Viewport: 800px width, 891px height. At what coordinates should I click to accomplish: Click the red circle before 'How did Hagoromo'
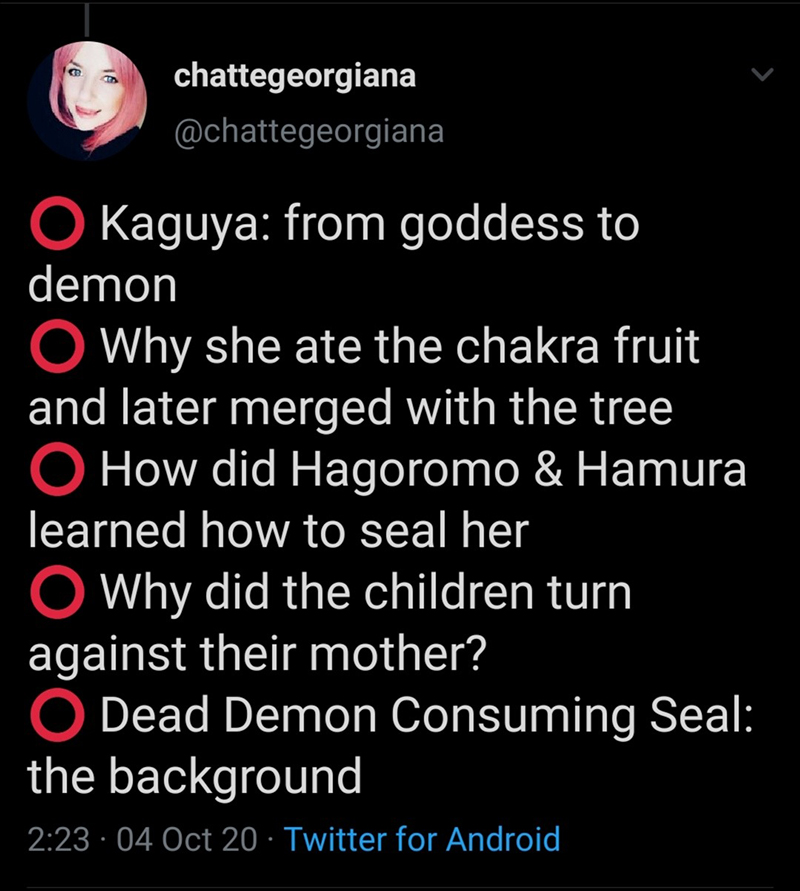point(56,470)
